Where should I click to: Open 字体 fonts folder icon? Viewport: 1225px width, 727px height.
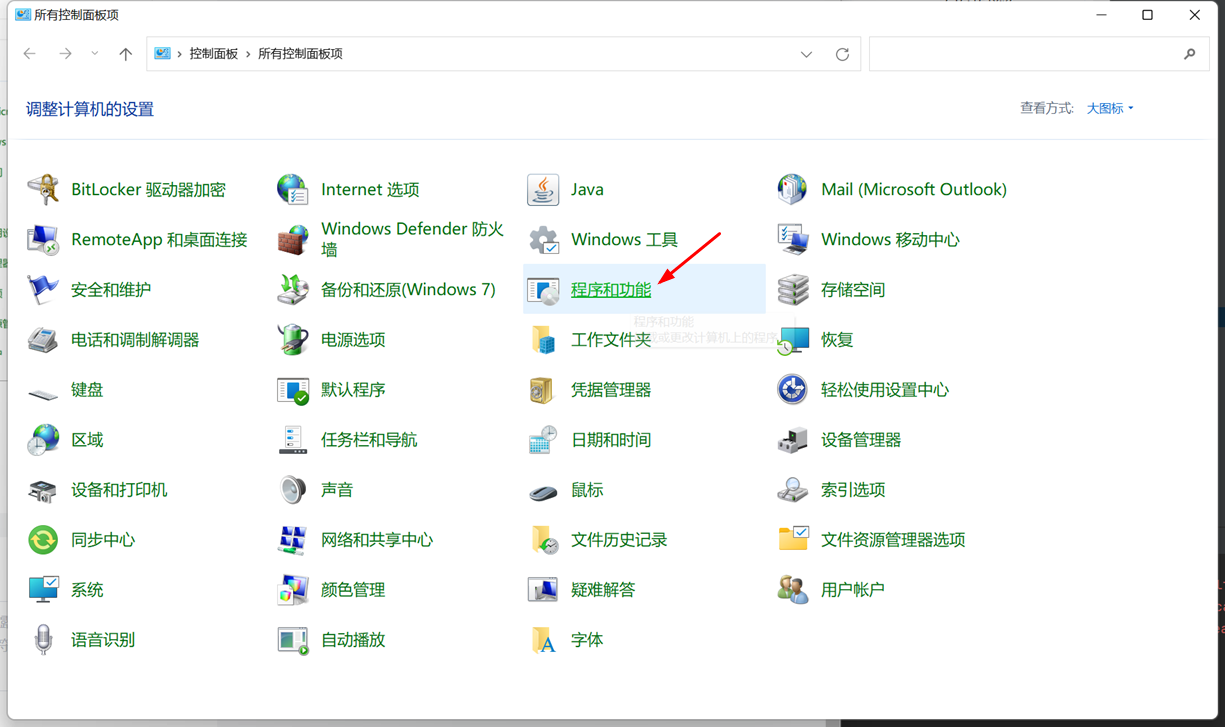(543, 640)
